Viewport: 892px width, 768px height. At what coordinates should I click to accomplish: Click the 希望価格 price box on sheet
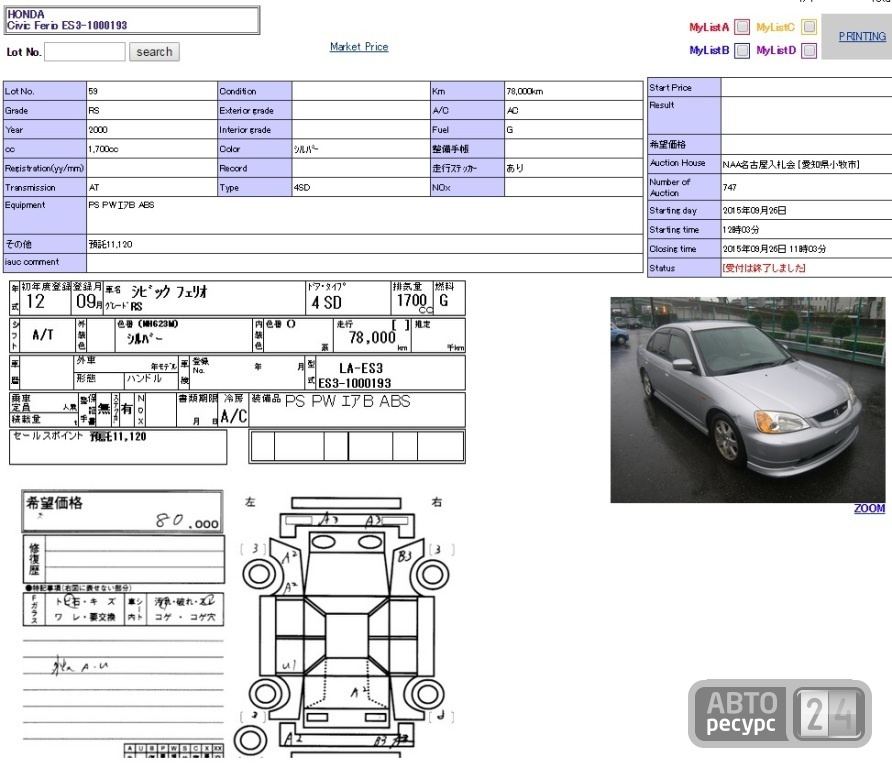coord(122,511)
